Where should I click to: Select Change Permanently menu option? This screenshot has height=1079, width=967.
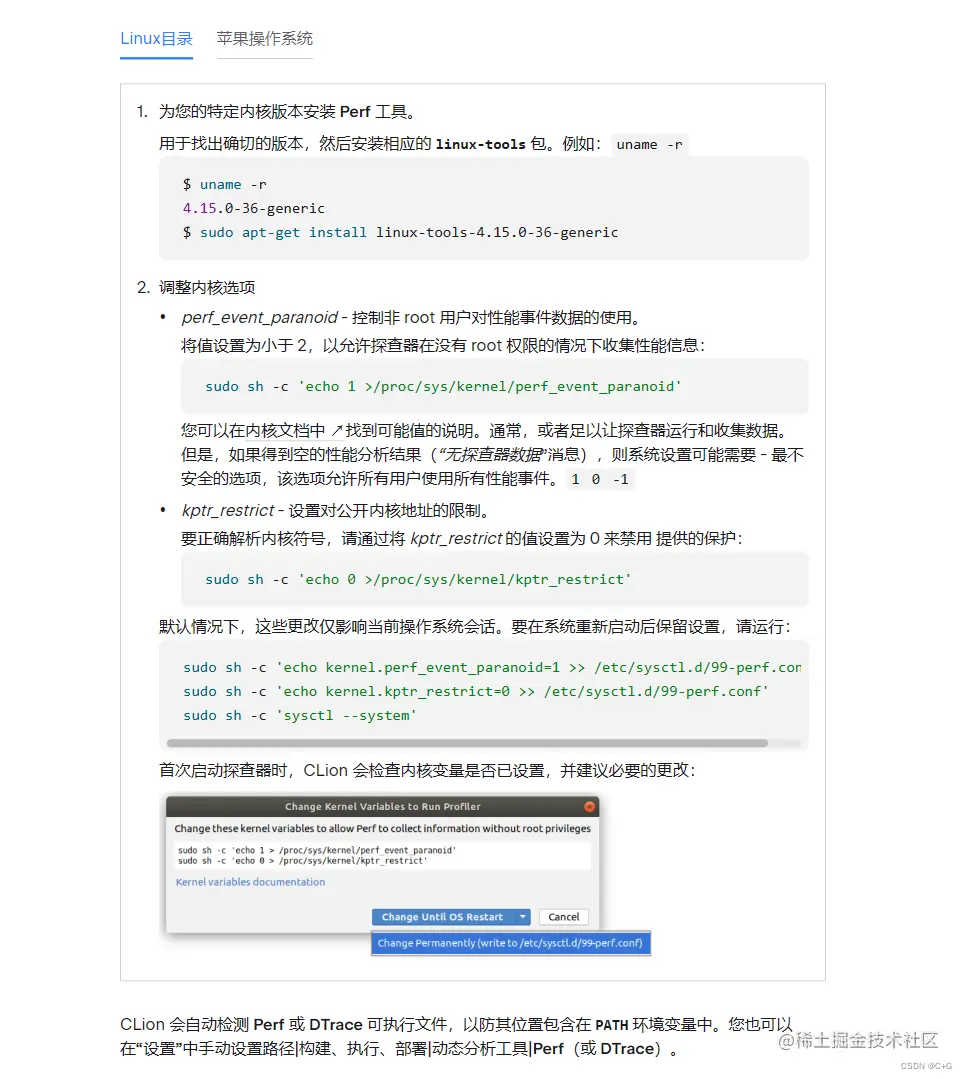click(510, 943)
